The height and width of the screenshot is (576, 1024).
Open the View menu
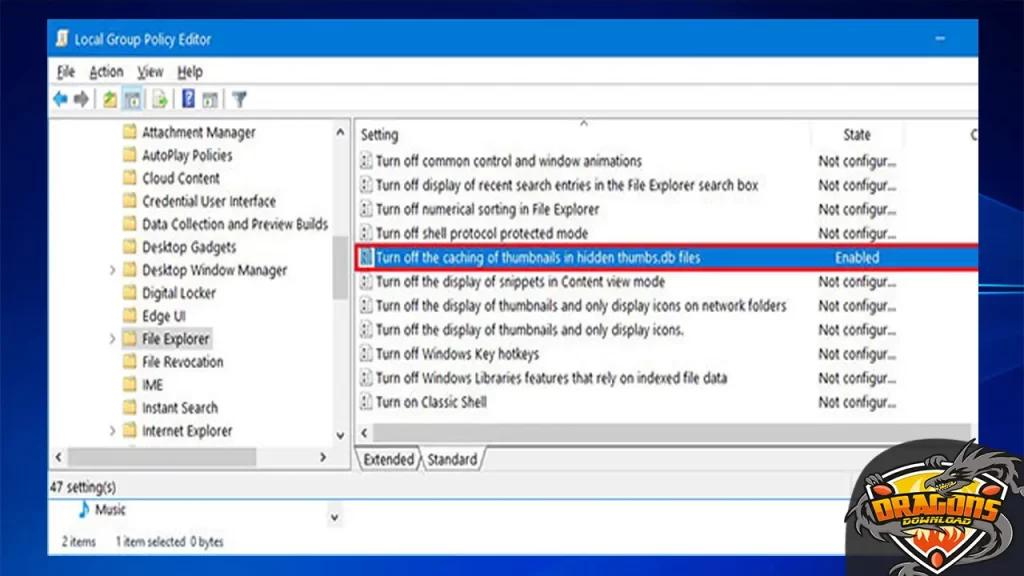[x=150, y=72]
